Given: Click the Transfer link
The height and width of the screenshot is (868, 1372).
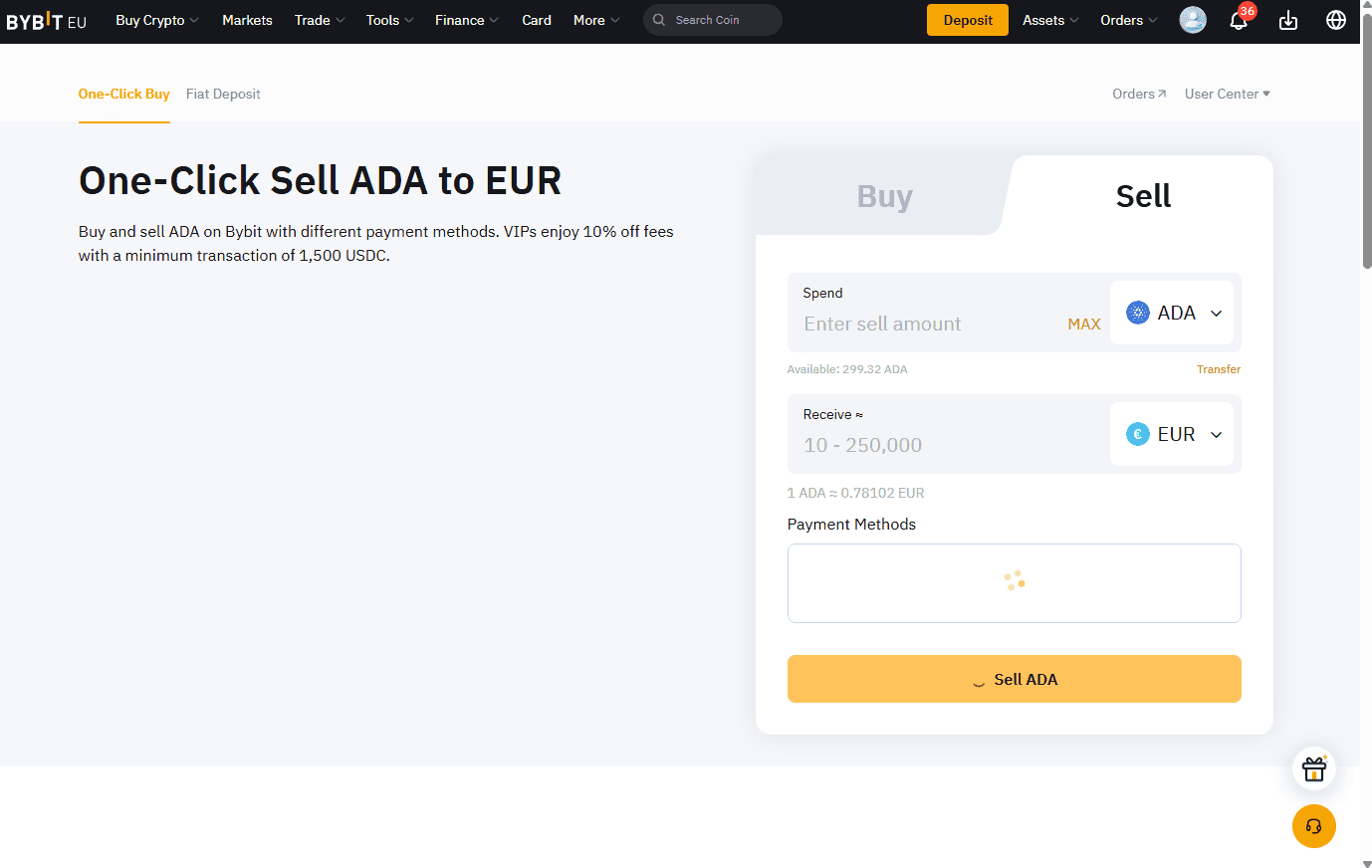Looking at the screenshot, I should pos(1218,369).
